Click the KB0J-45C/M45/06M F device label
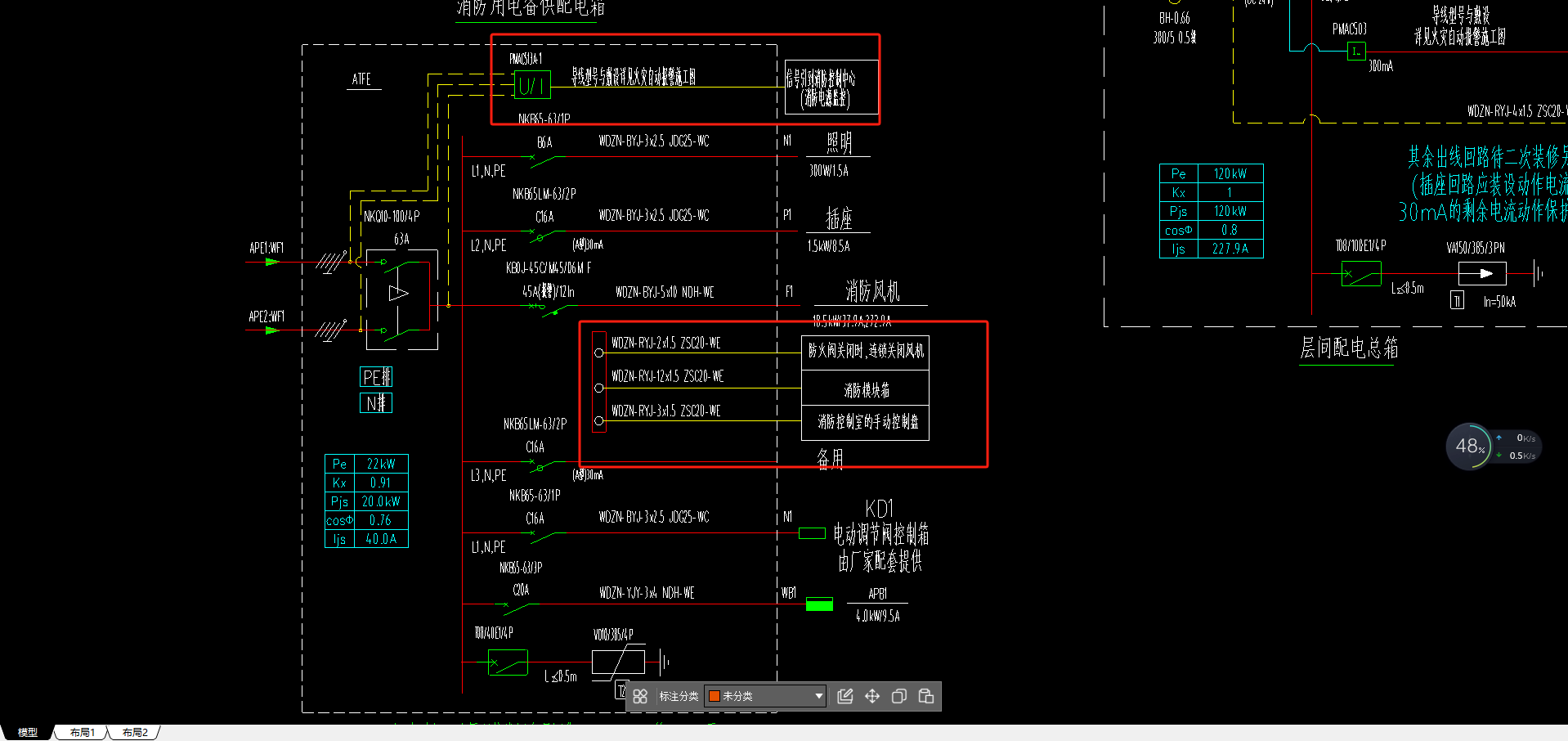Viewport: 1568px width, 741px height. 549,267
